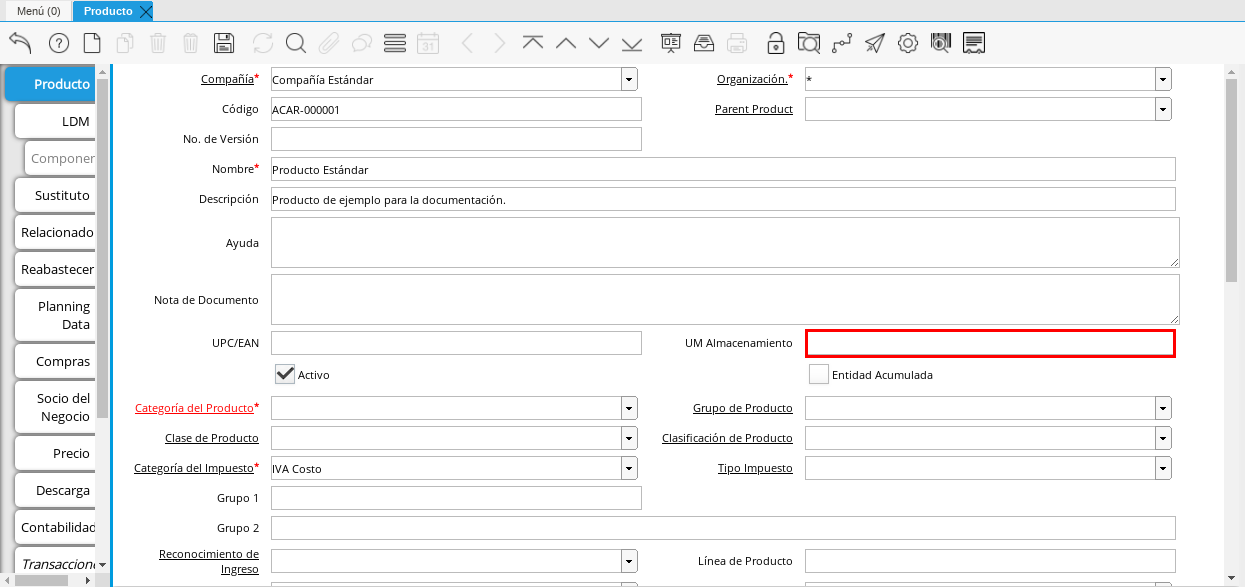Image resolution: width=1245 pixels, height=587 pixels.
Task: Click the undo changes arrow icon
Action: pos(20,43)
